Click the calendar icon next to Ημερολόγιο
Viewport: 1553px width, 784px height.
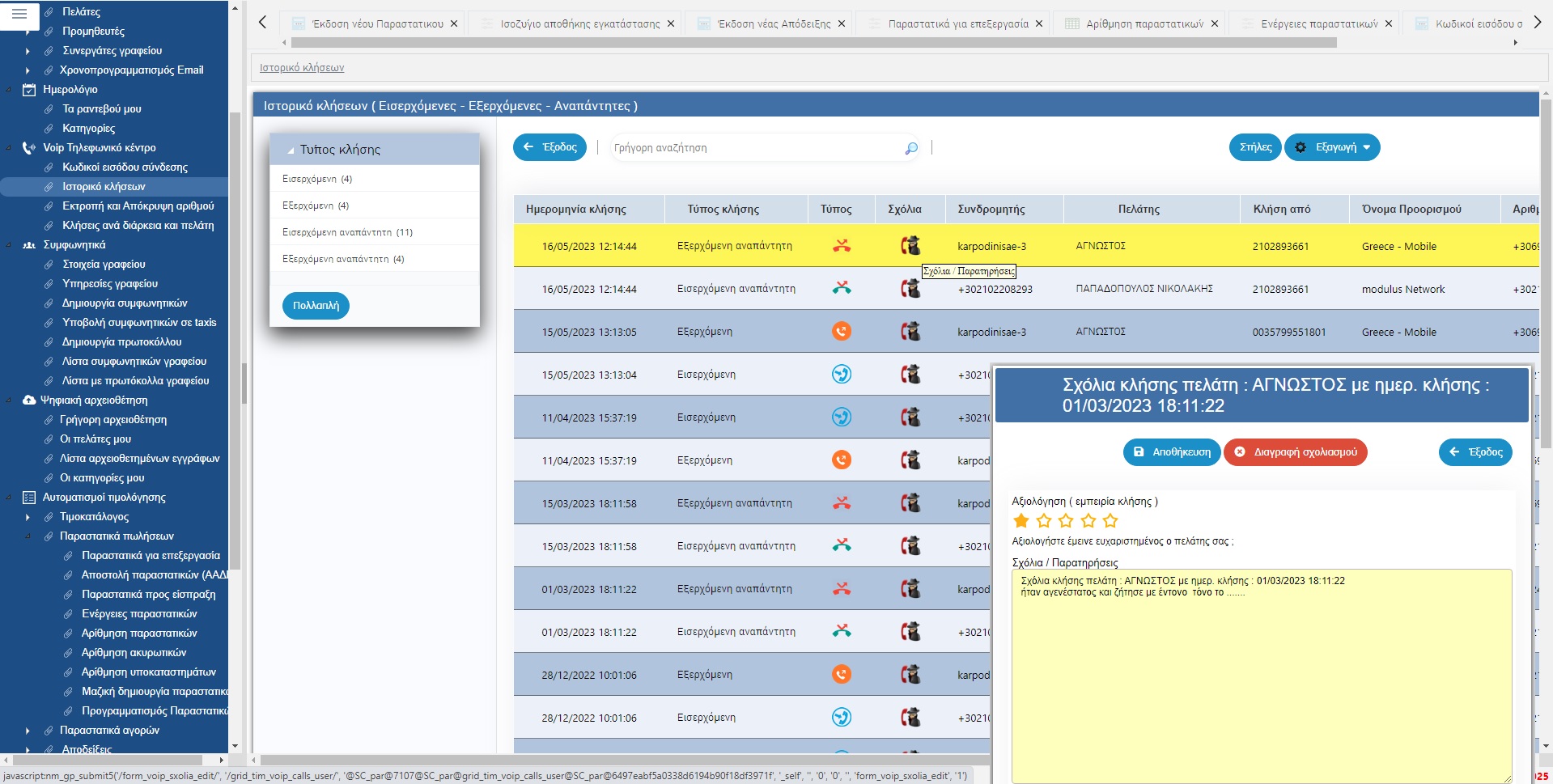point(29,89)
